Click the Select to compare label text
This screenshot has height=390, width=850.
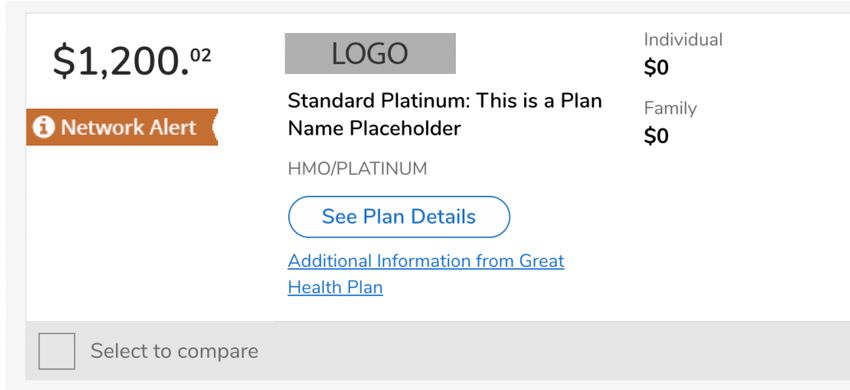click(x=175, y=351)
